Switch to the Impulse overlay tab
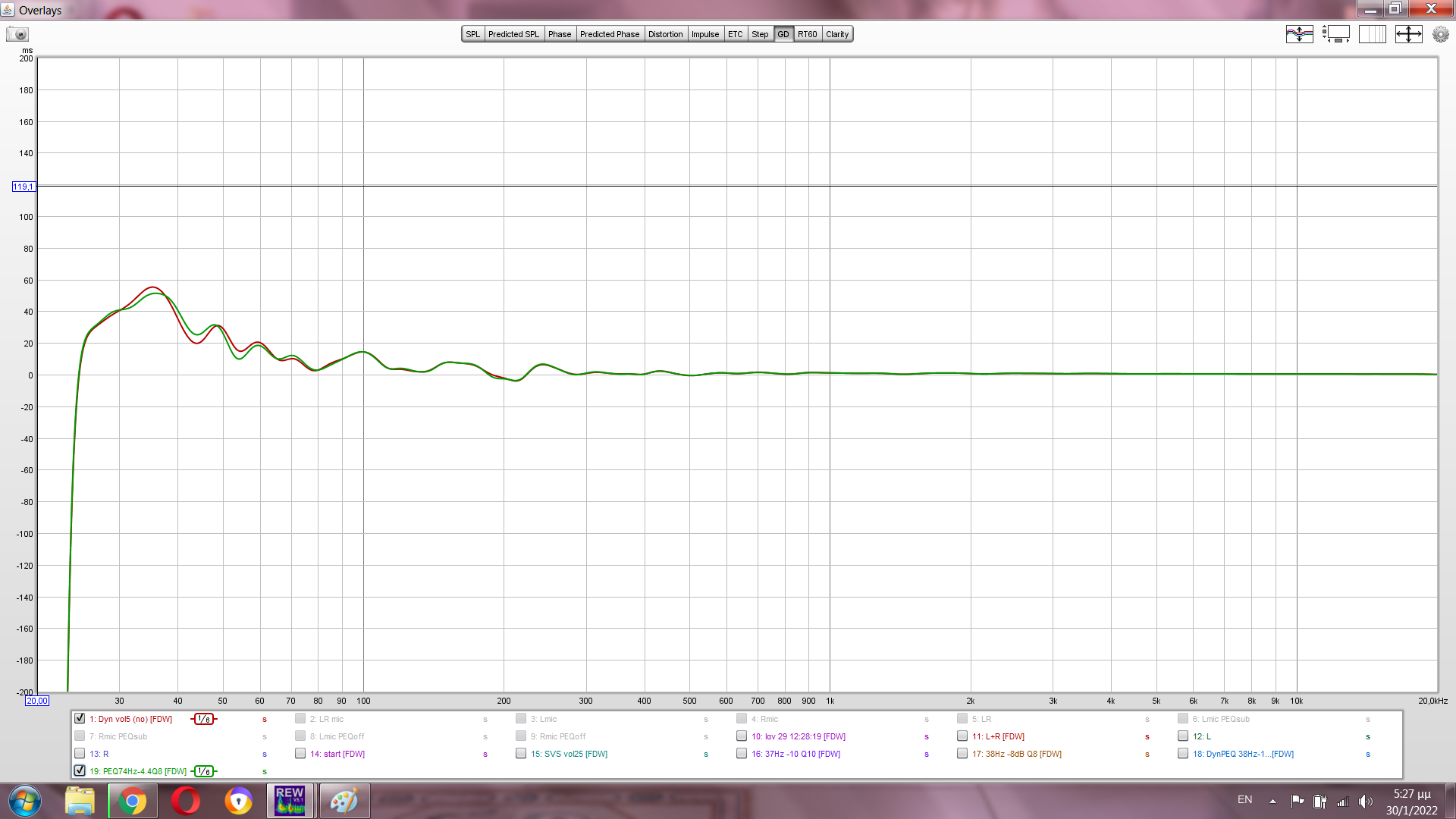 coord(705,34)
